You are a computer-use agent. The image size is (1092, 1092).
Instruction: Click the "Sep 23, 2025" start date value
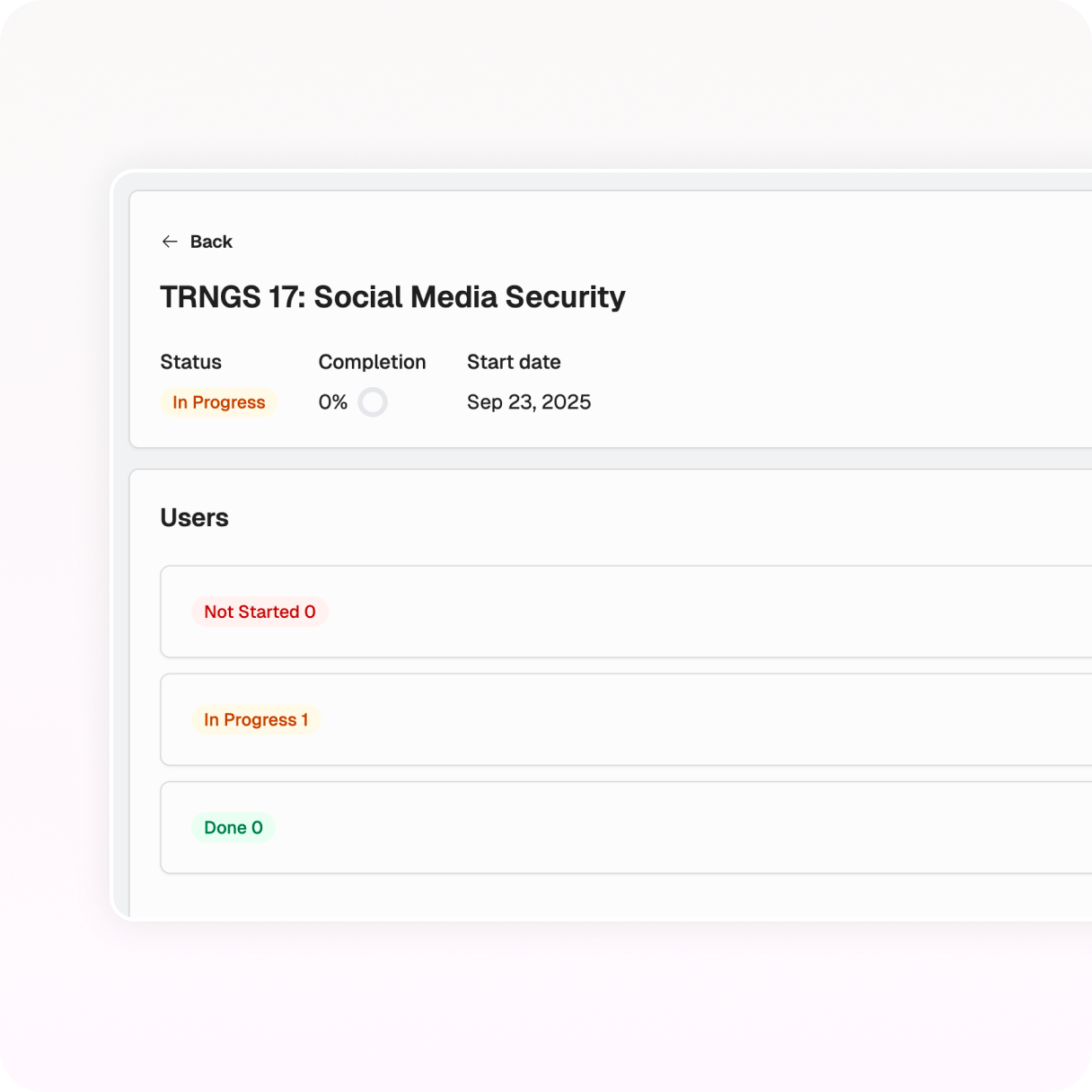(x=529, y=402)
